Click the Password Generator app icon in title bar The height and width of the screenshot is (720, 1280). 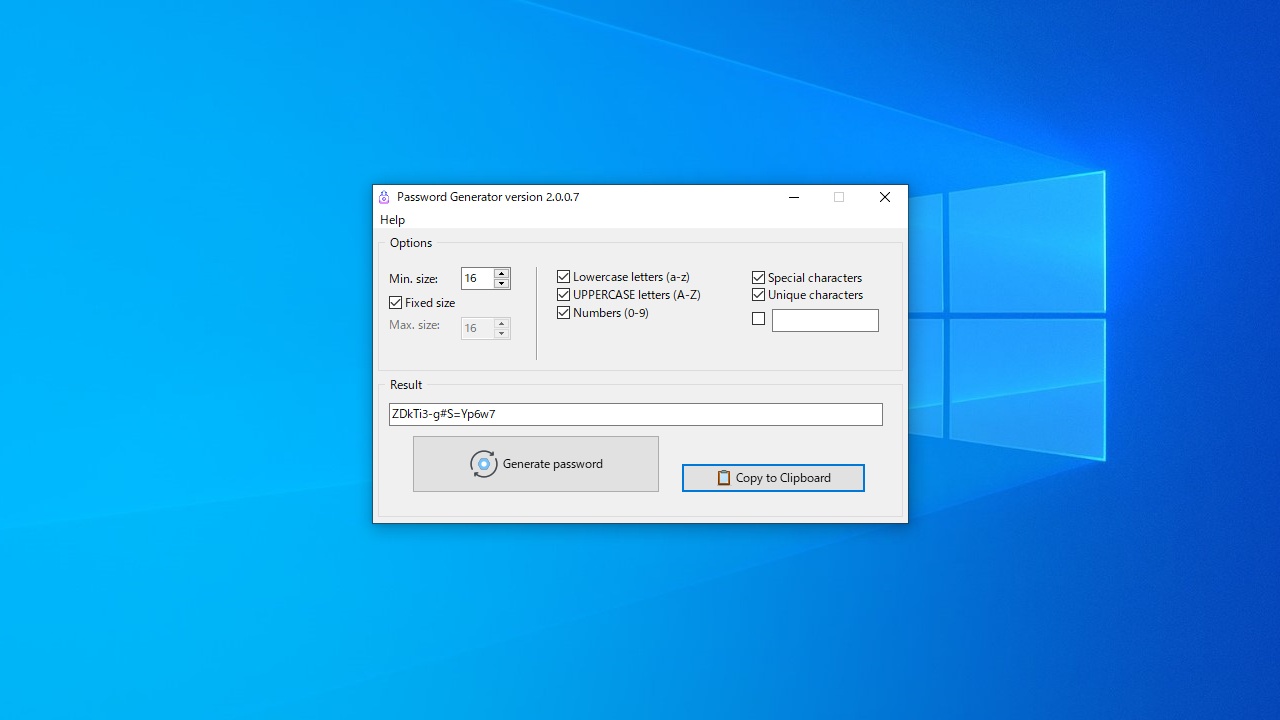[x=384, y=197]
